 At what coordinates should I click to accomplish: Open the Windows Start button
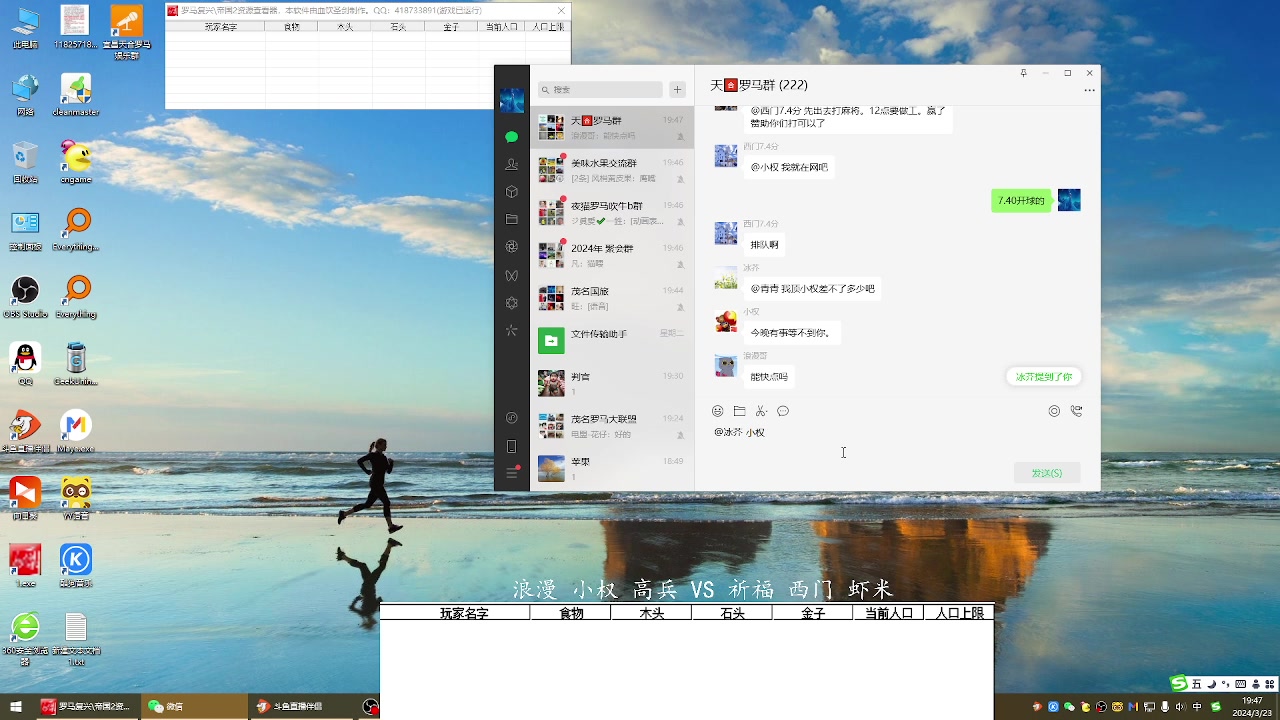pos(16,707)
